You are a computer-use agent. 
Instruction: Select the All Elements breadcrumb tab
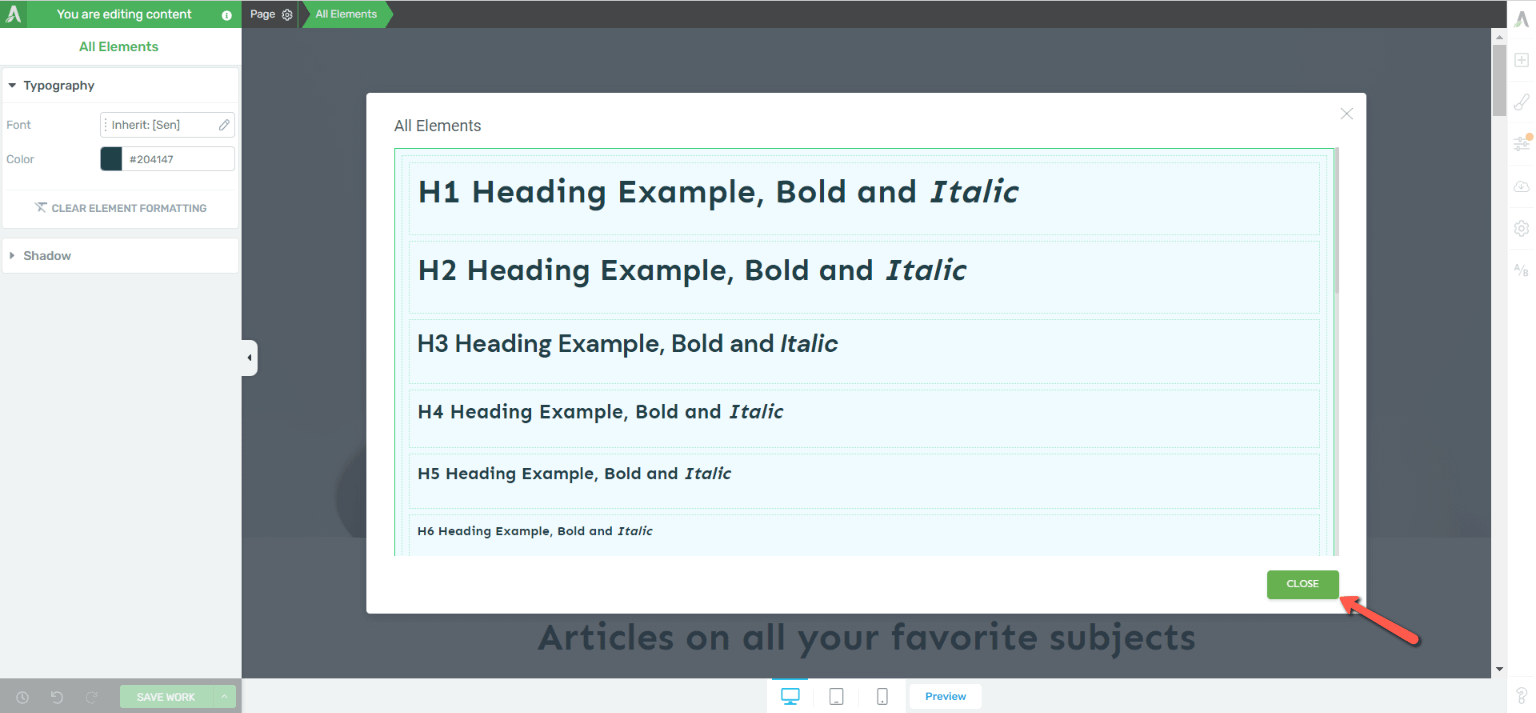point(345,14)
